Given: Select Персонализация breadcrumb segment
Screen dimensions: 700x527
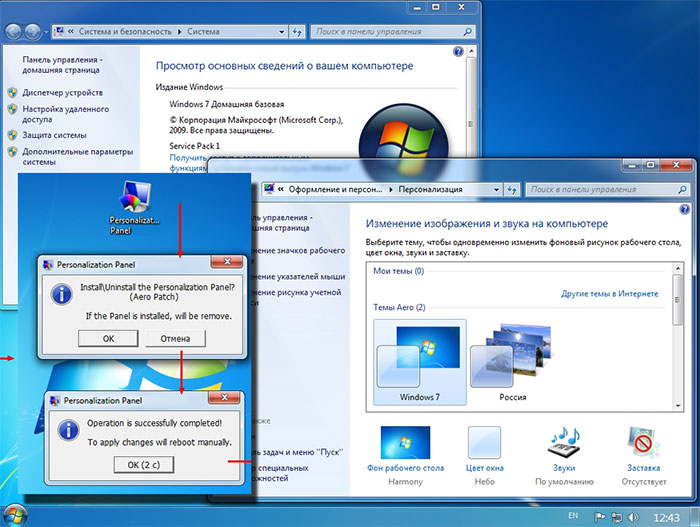Looking at the screenshot, I should 430,189.
